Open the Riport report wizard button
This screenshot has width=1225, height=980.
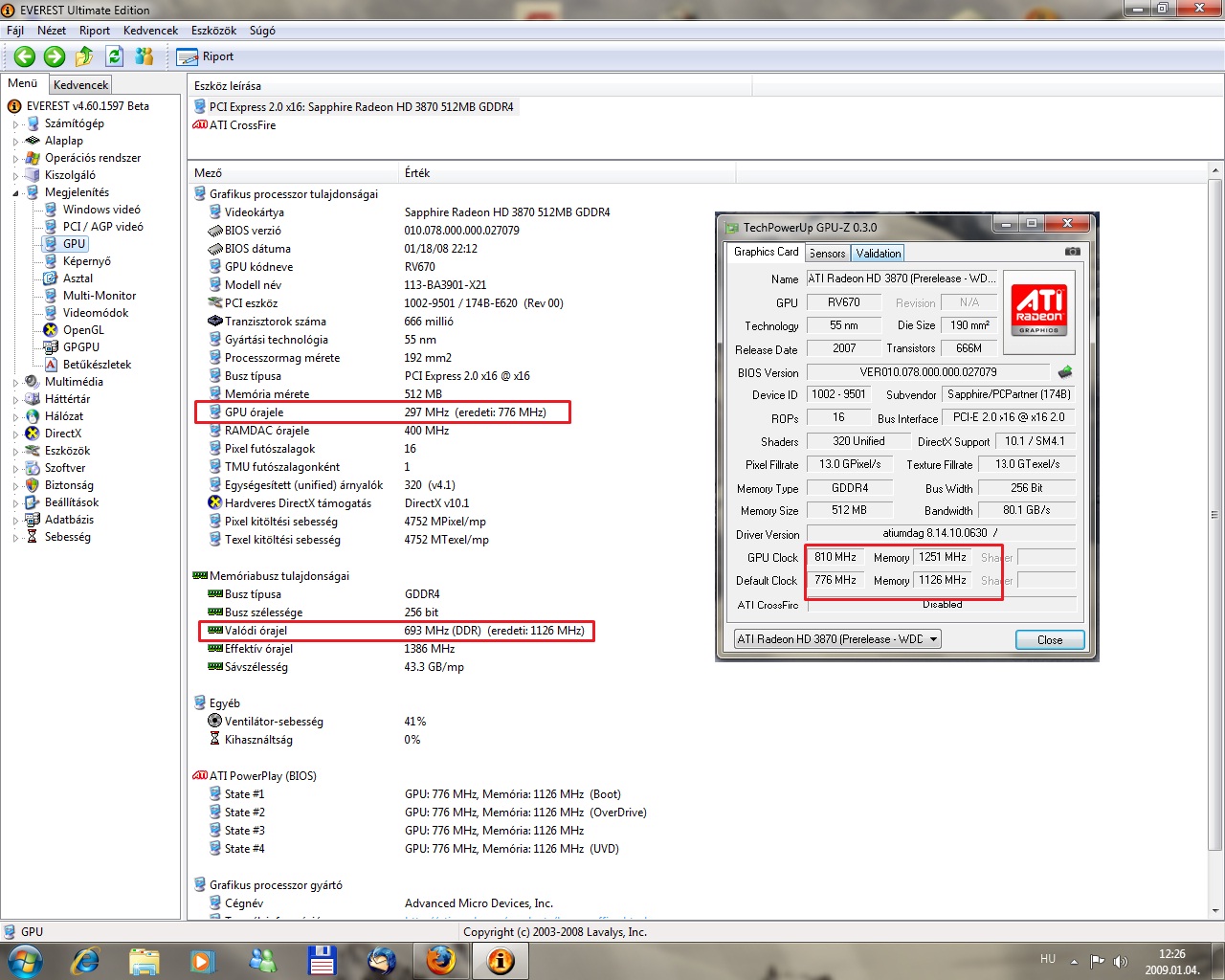[207, 56]
